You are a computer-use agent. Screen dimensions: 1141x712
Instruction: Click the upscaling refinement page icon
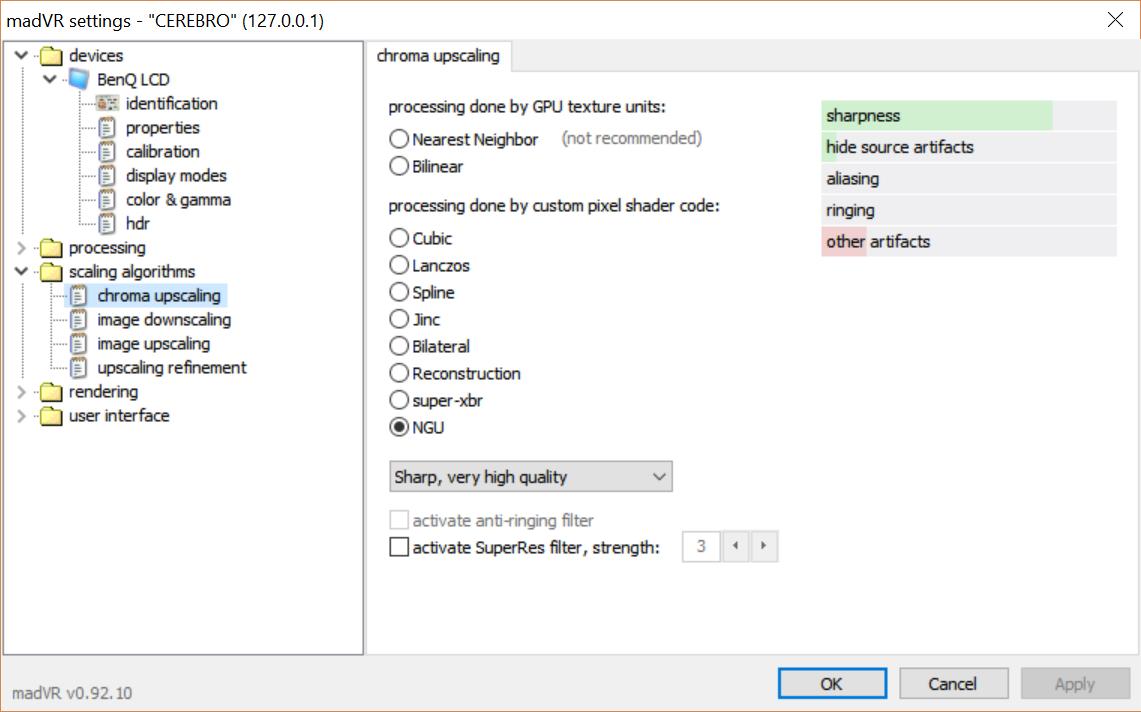point(79,368)
